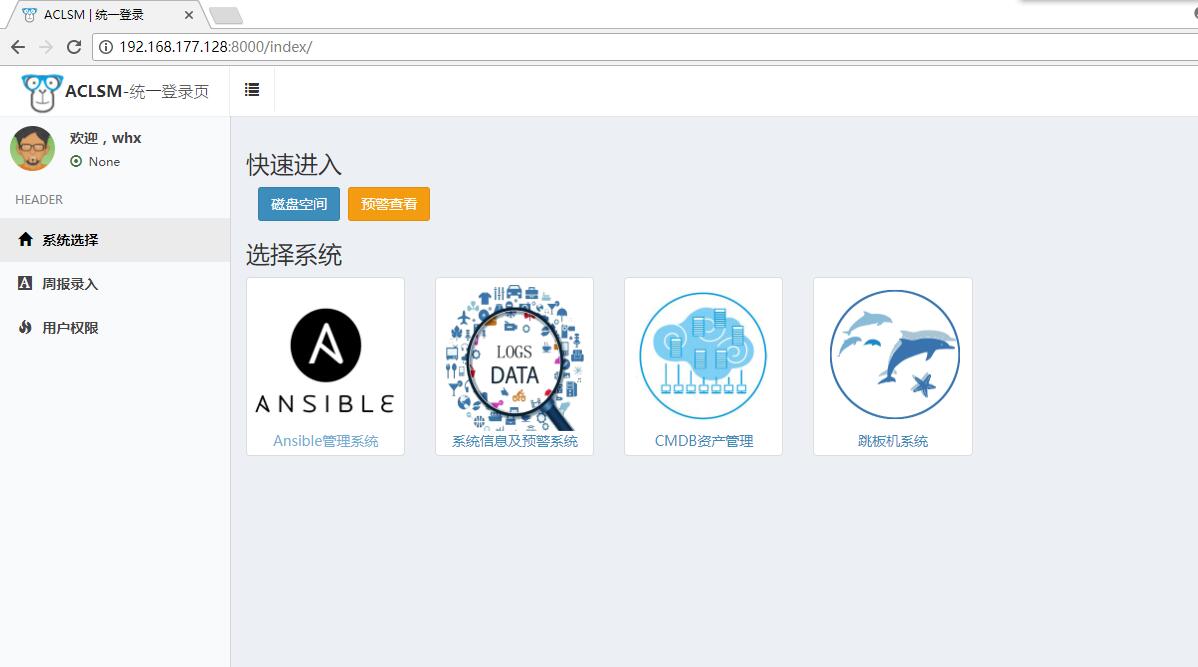Click the browser back arrow
Screen dimensions: 1198x667
pos(18,47)
